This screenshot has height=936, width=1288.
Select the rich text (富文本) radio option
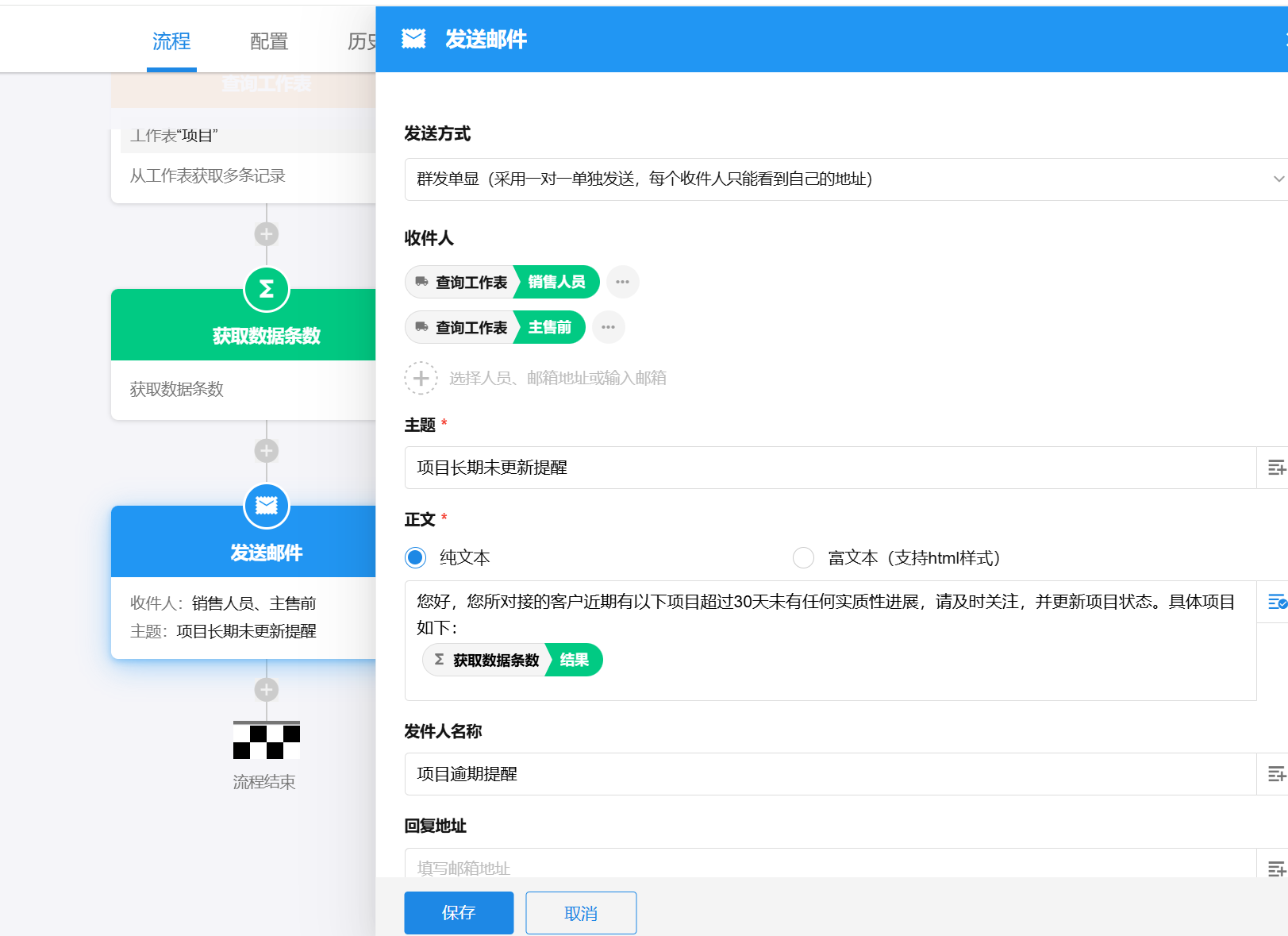click(803, 557)
